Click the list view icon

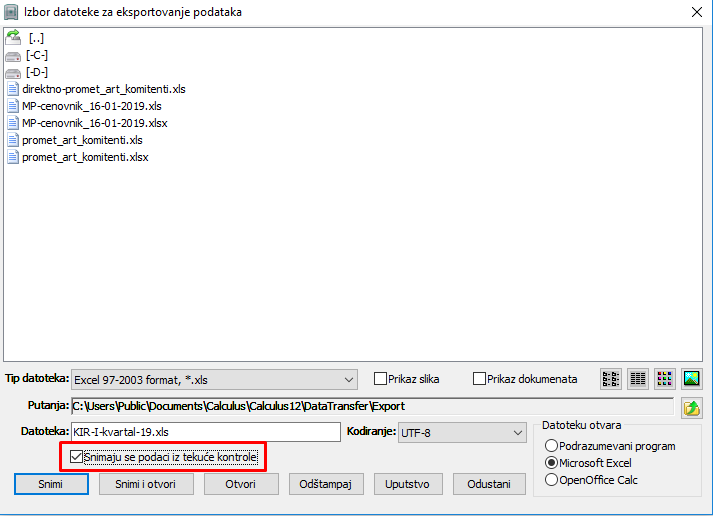(x=610, y=379)
